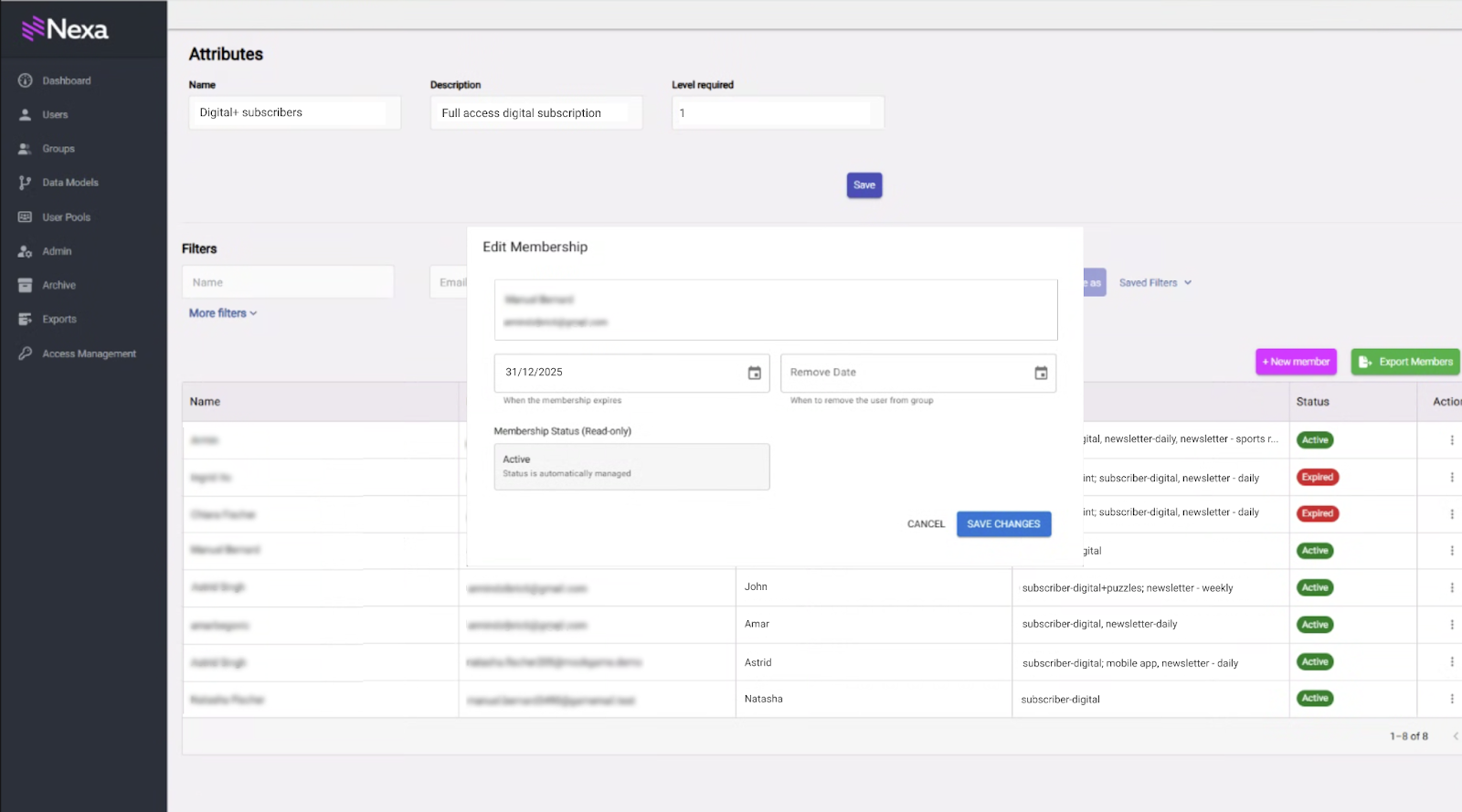Viewport: 1462px width, 812px height.
Task: Go to Groups in sidebar
Action: [x=58, y=149]
